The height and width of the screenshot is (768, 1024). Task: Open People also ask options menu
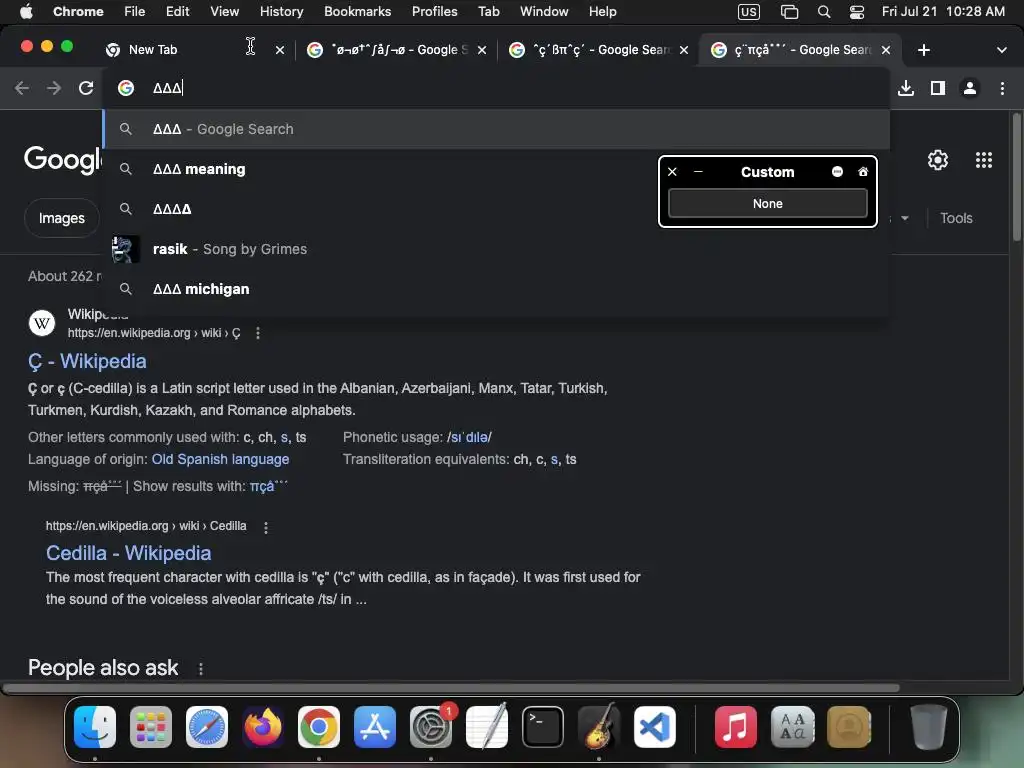(x=200, y=669)
